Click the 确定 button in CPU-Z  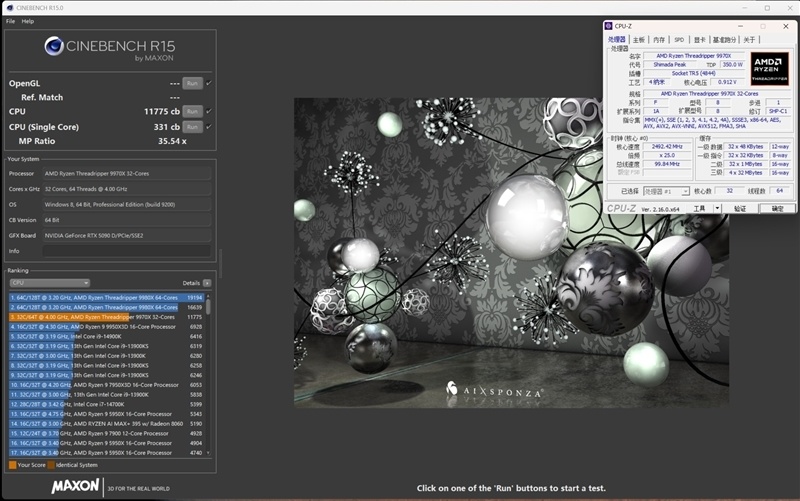[x=777, y=209]
